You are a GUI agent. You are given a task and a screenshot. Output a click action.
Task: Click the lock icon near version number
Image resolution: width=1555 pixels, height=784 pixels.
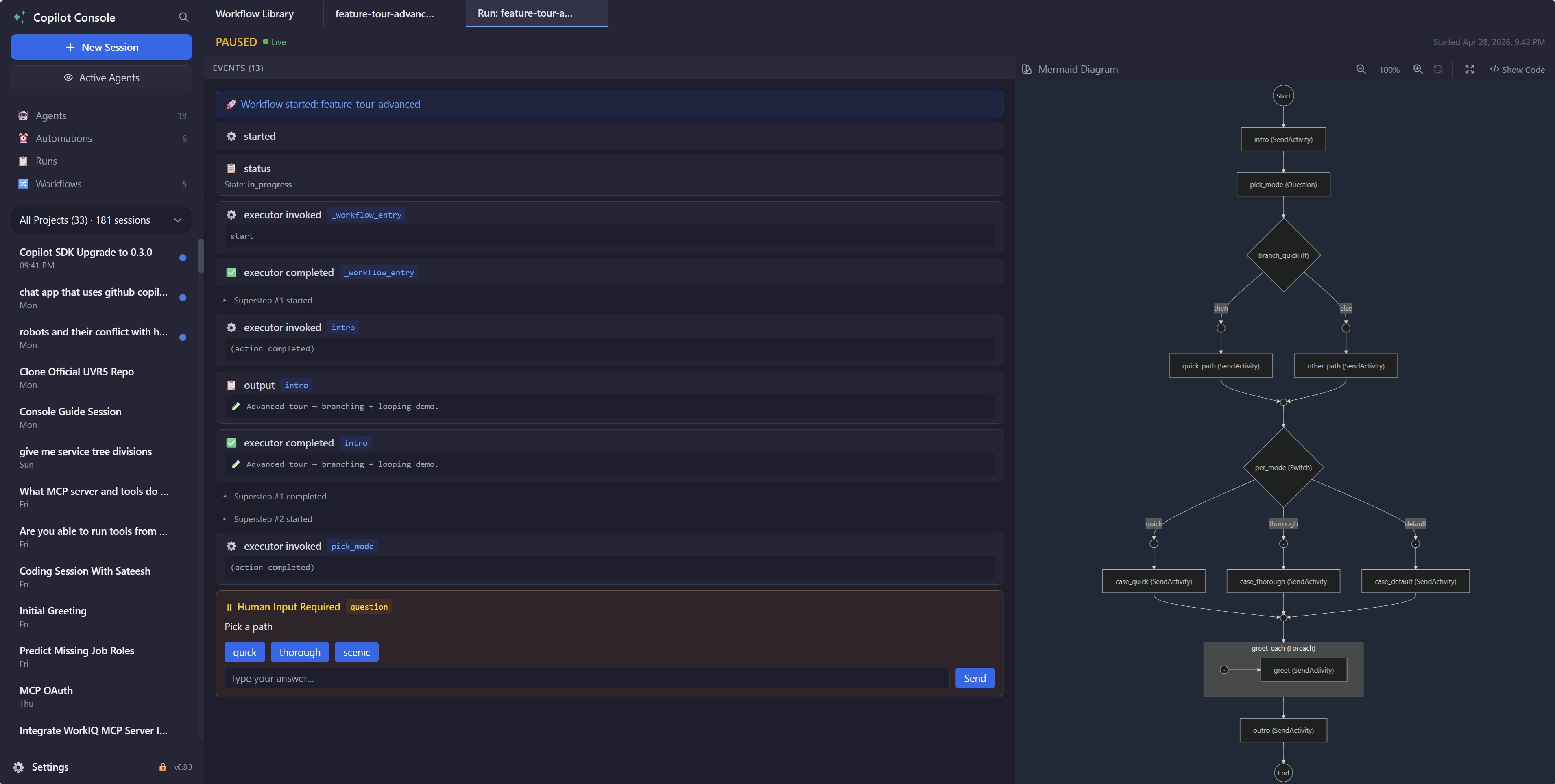[x=162, y=767]
